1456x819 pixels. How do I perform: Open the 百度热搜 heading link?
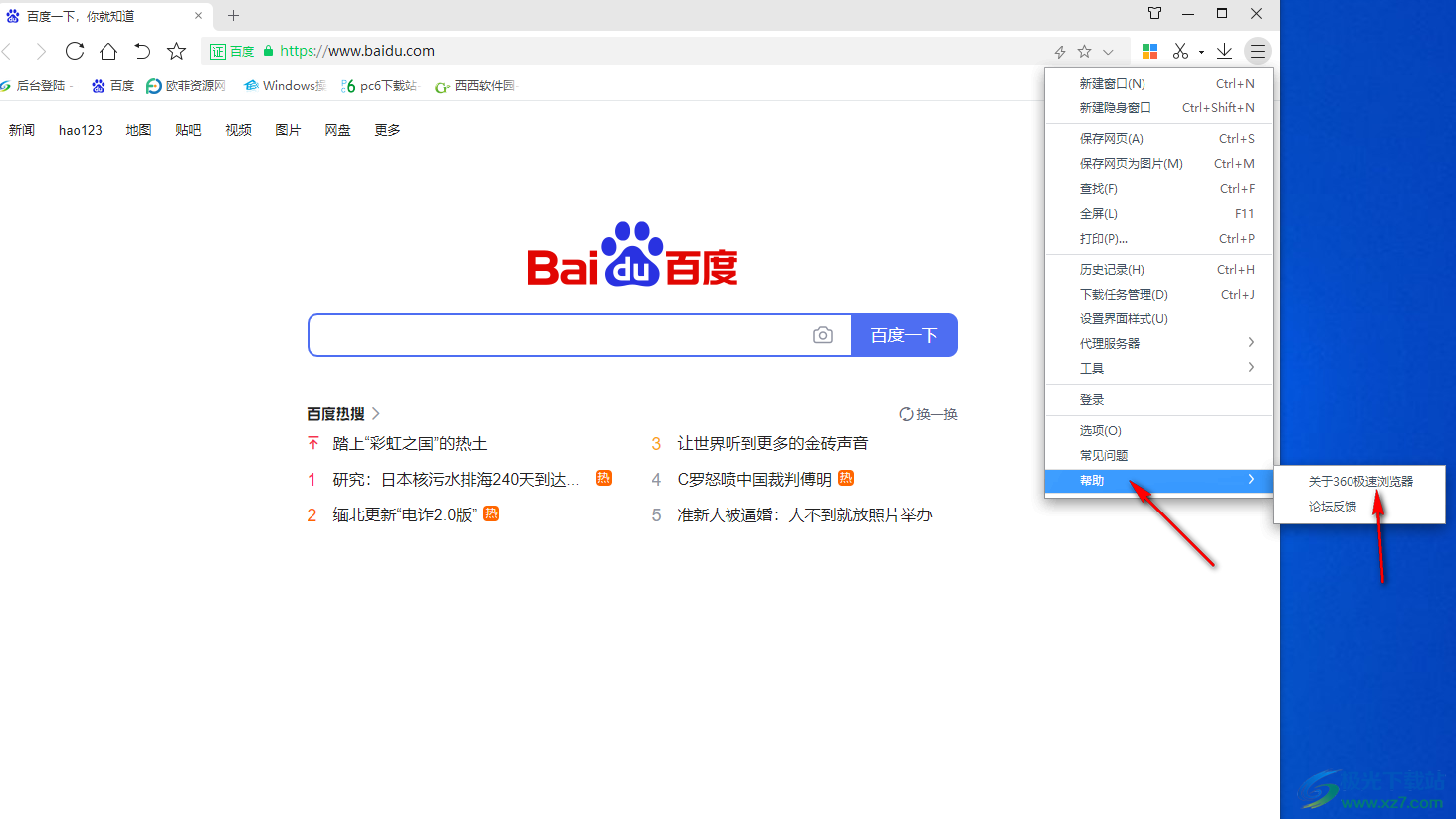pos(343,414)
